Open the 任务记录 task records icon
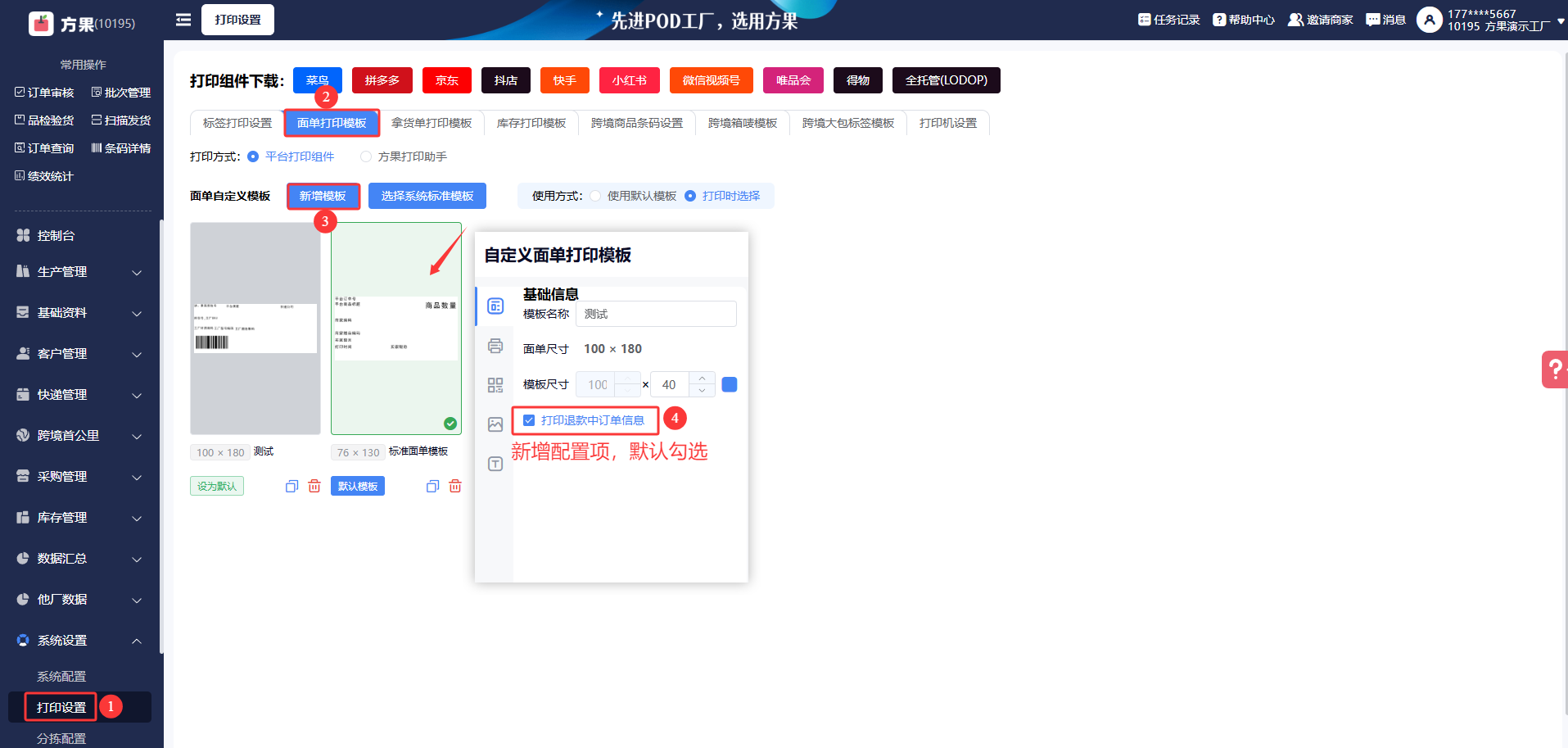 (x=1168, y=20)
